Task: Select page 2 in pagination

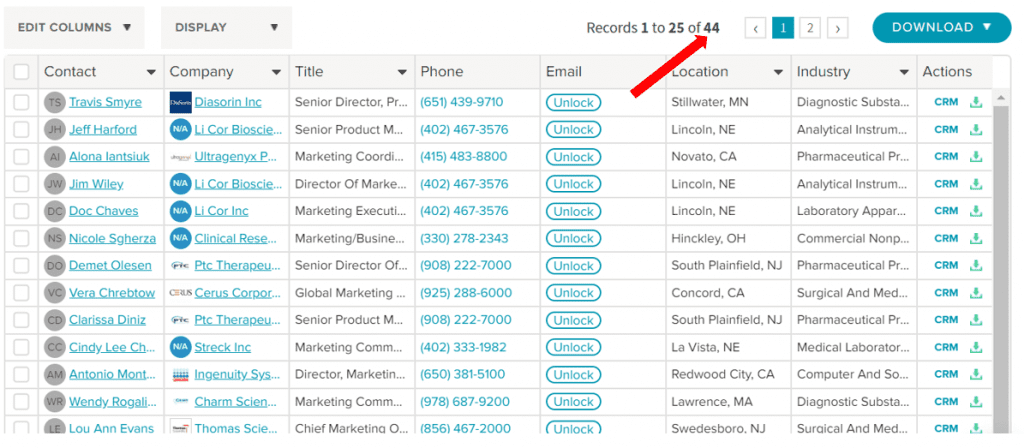Action: coord(810,28)
